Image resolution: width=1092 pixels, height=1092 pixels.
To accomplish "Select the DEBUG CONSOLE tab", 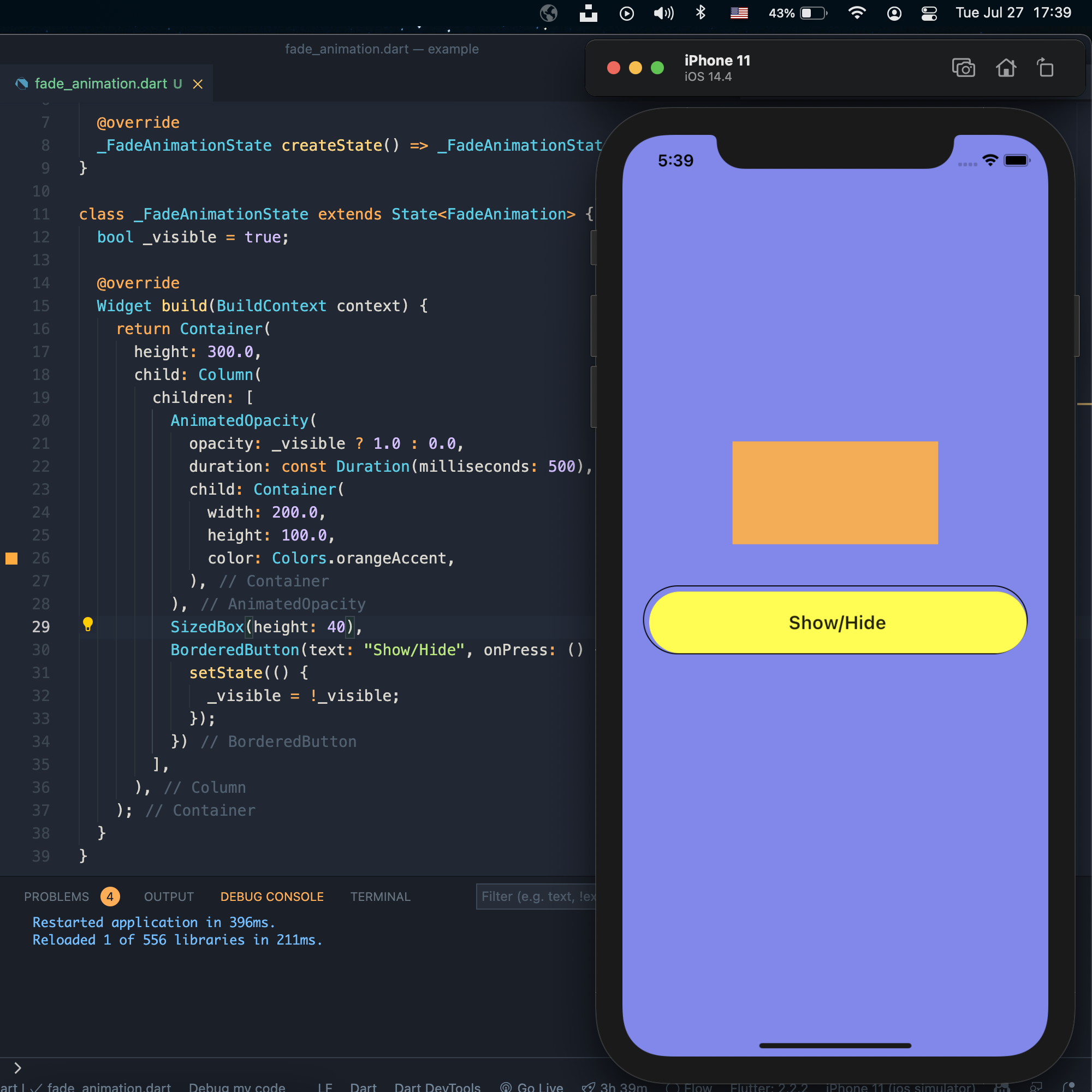I will 272,897.
